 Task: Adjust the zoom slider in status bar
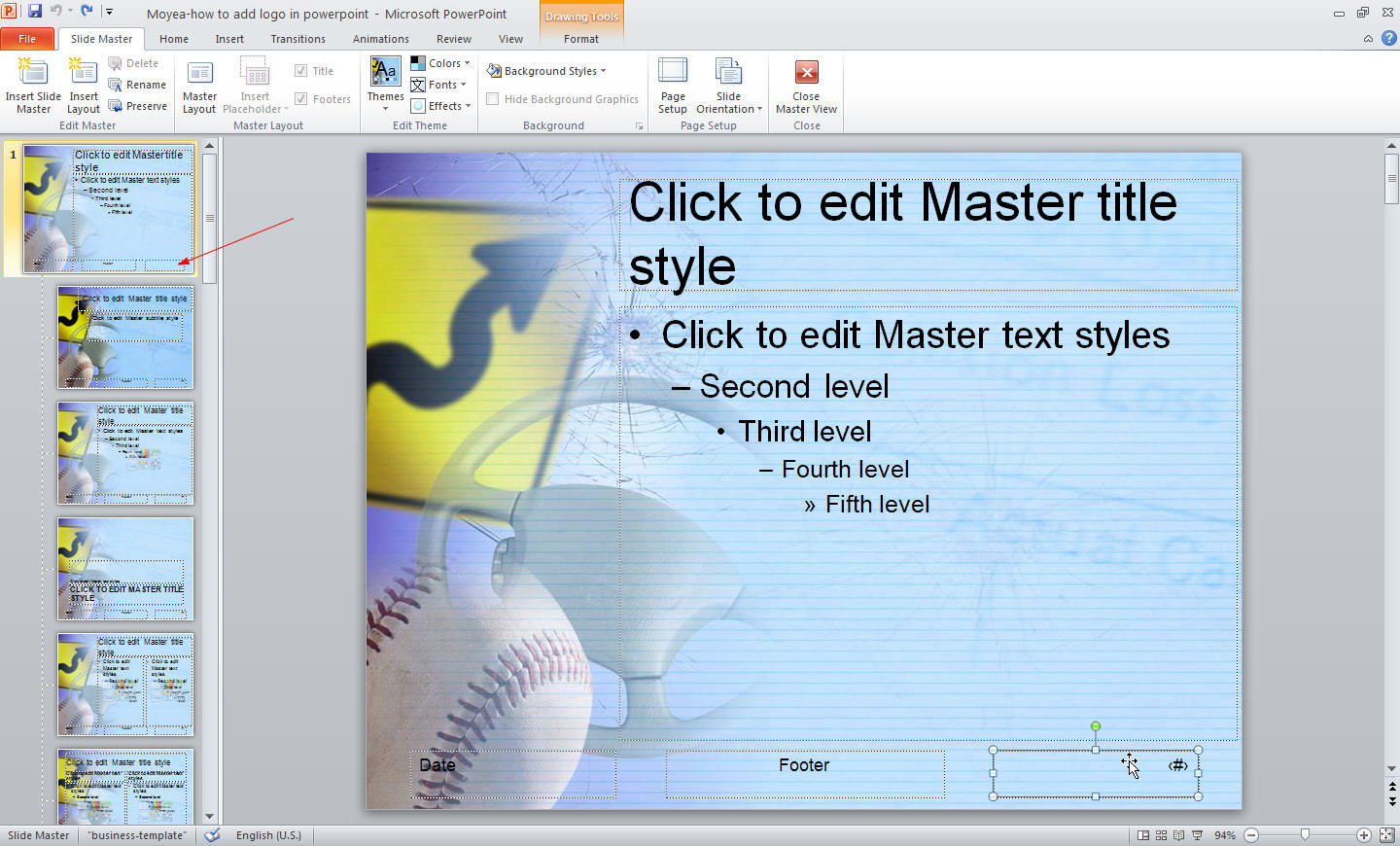pyautogui.click(x=1303, y=834)
